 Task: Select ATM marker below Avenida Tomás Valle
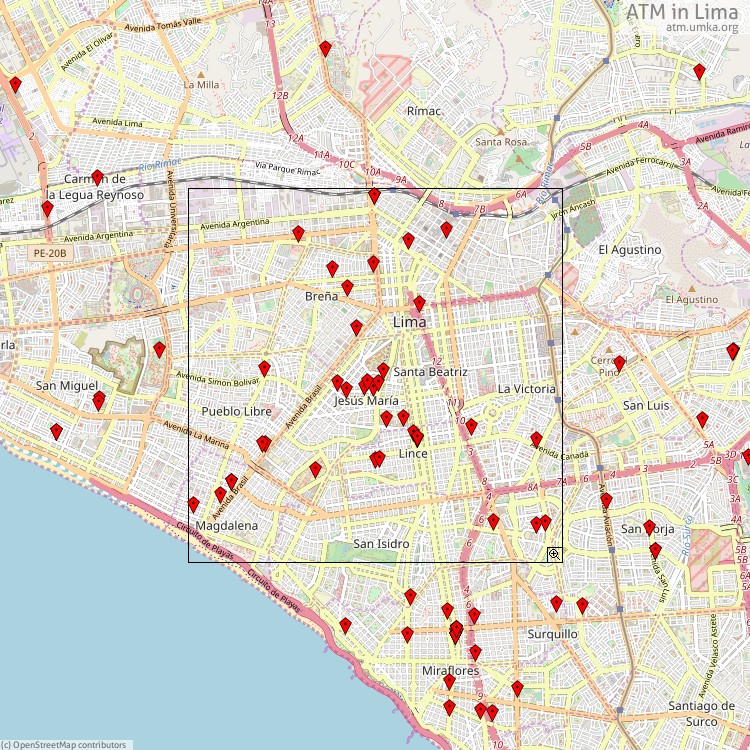(x=325, y=48)
